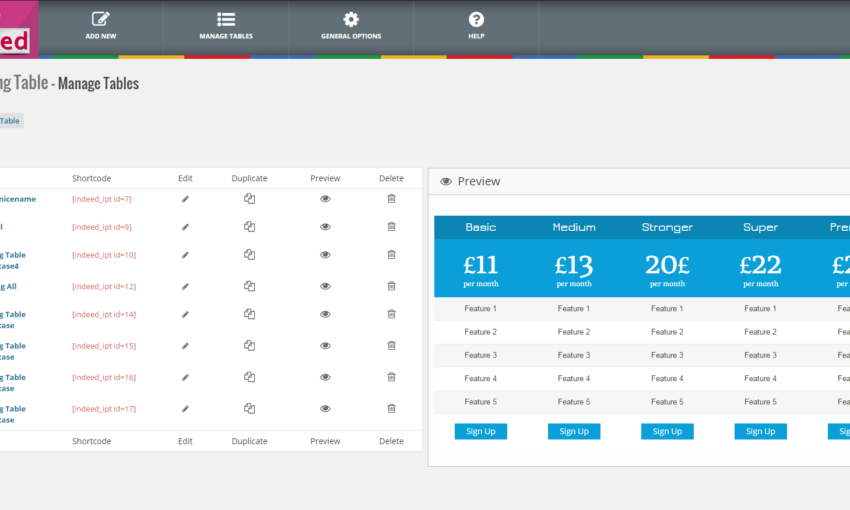Select the Medium plan £13 price block
Image resolution: width=850 pixels, height=510 pixels.
pyautogui.click(x=574, y=269)
